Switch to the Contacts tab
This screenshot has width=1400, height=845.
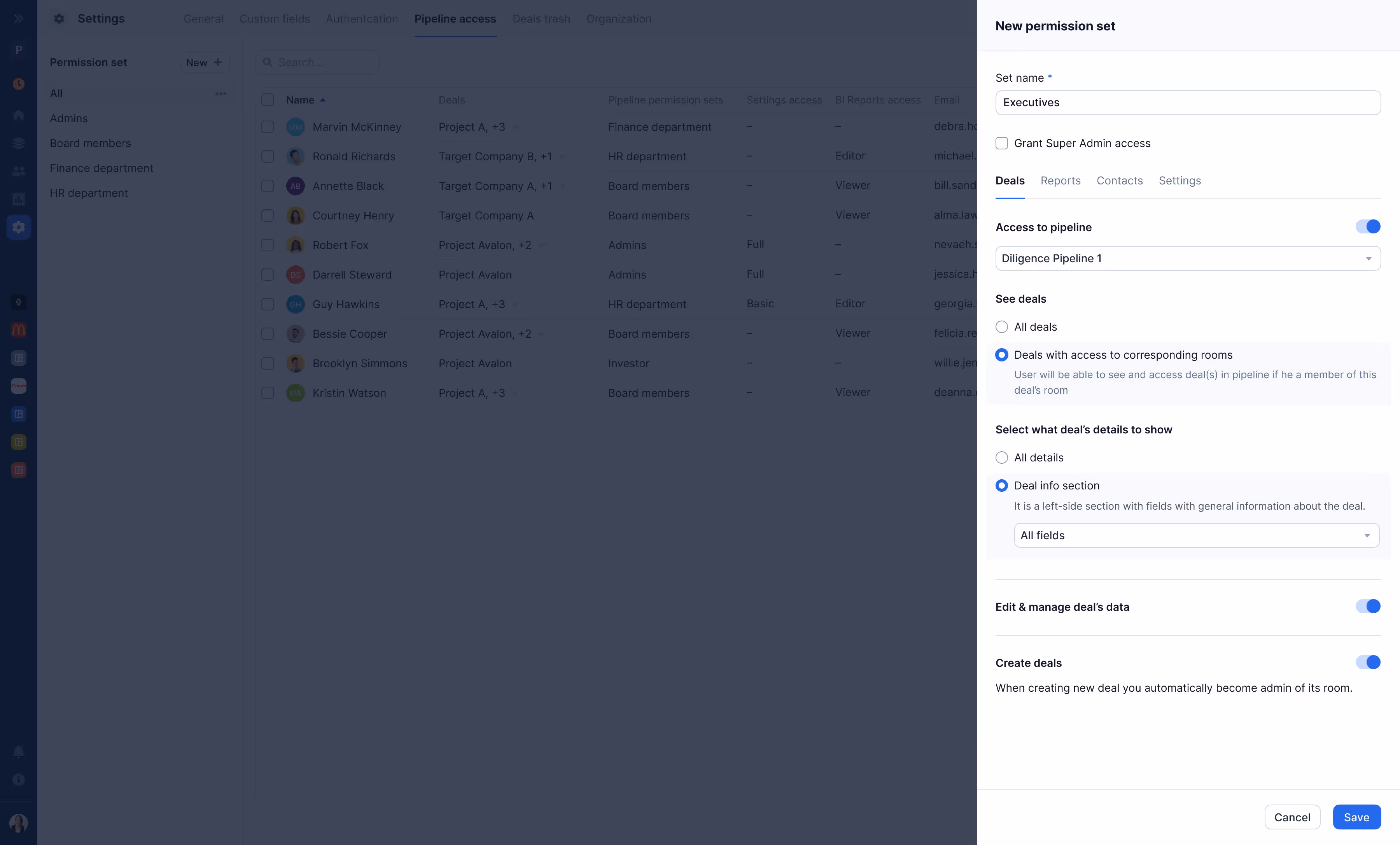[1119, 181]
